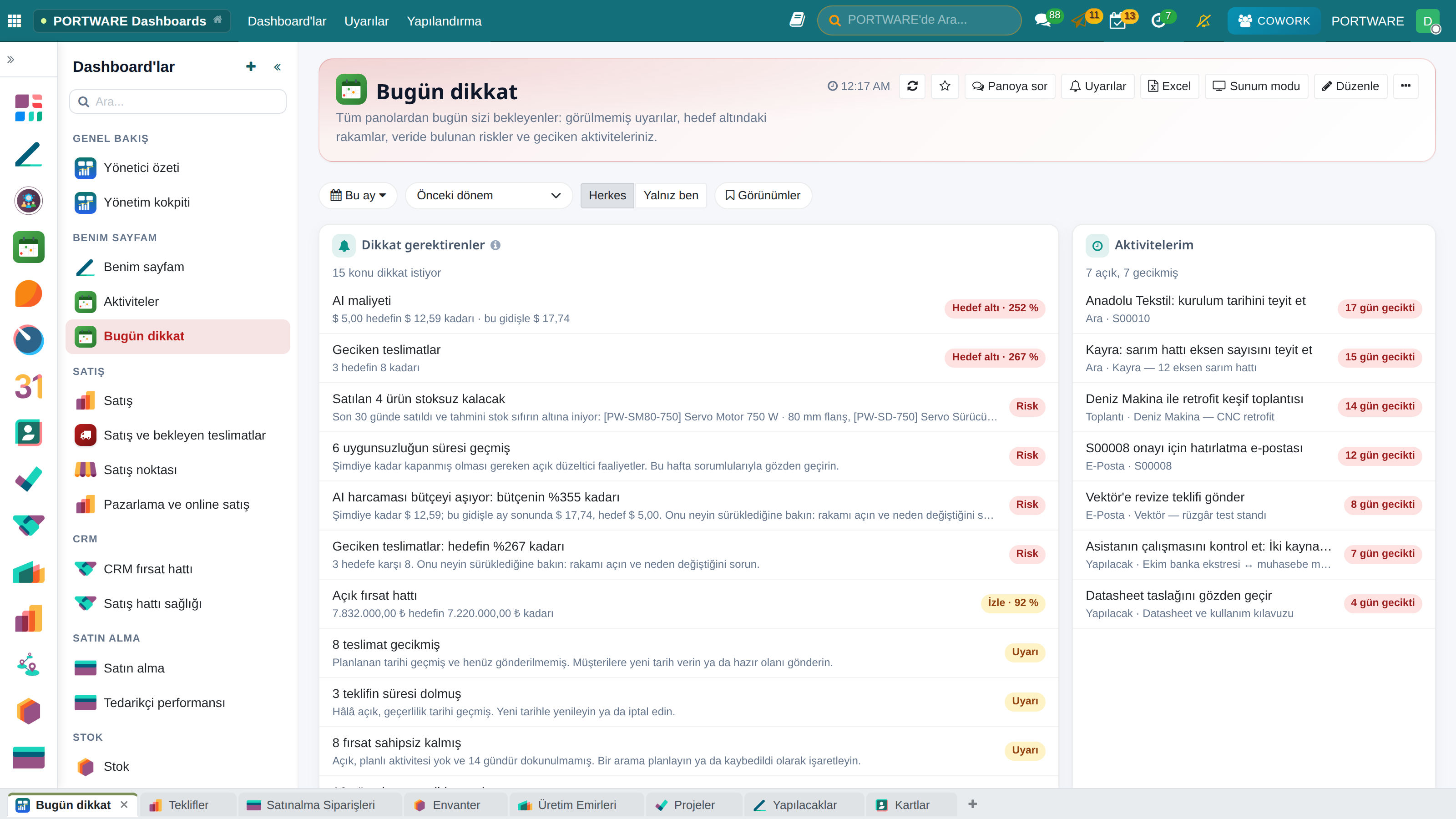Switch to the Üretim Emirleri tab

pyautogui.click(x=576, y=805)
